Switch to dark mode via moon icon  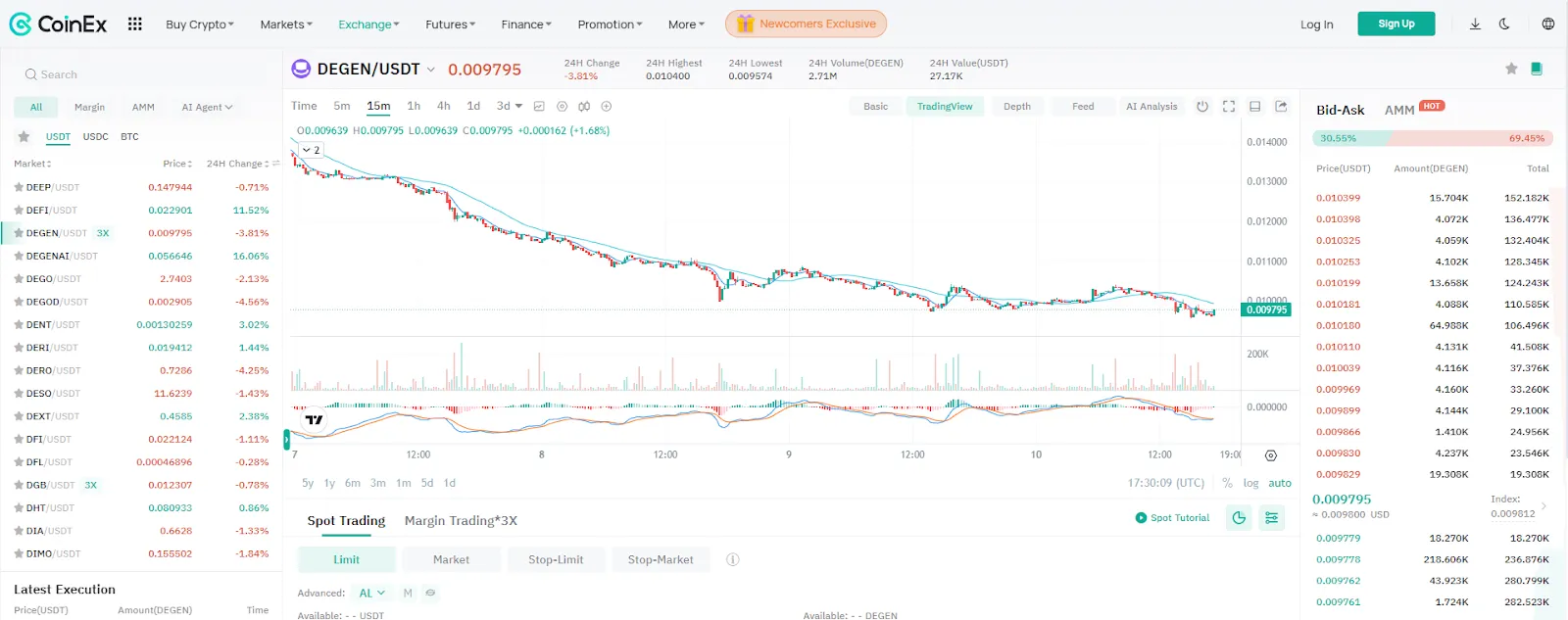[1504, 24]
